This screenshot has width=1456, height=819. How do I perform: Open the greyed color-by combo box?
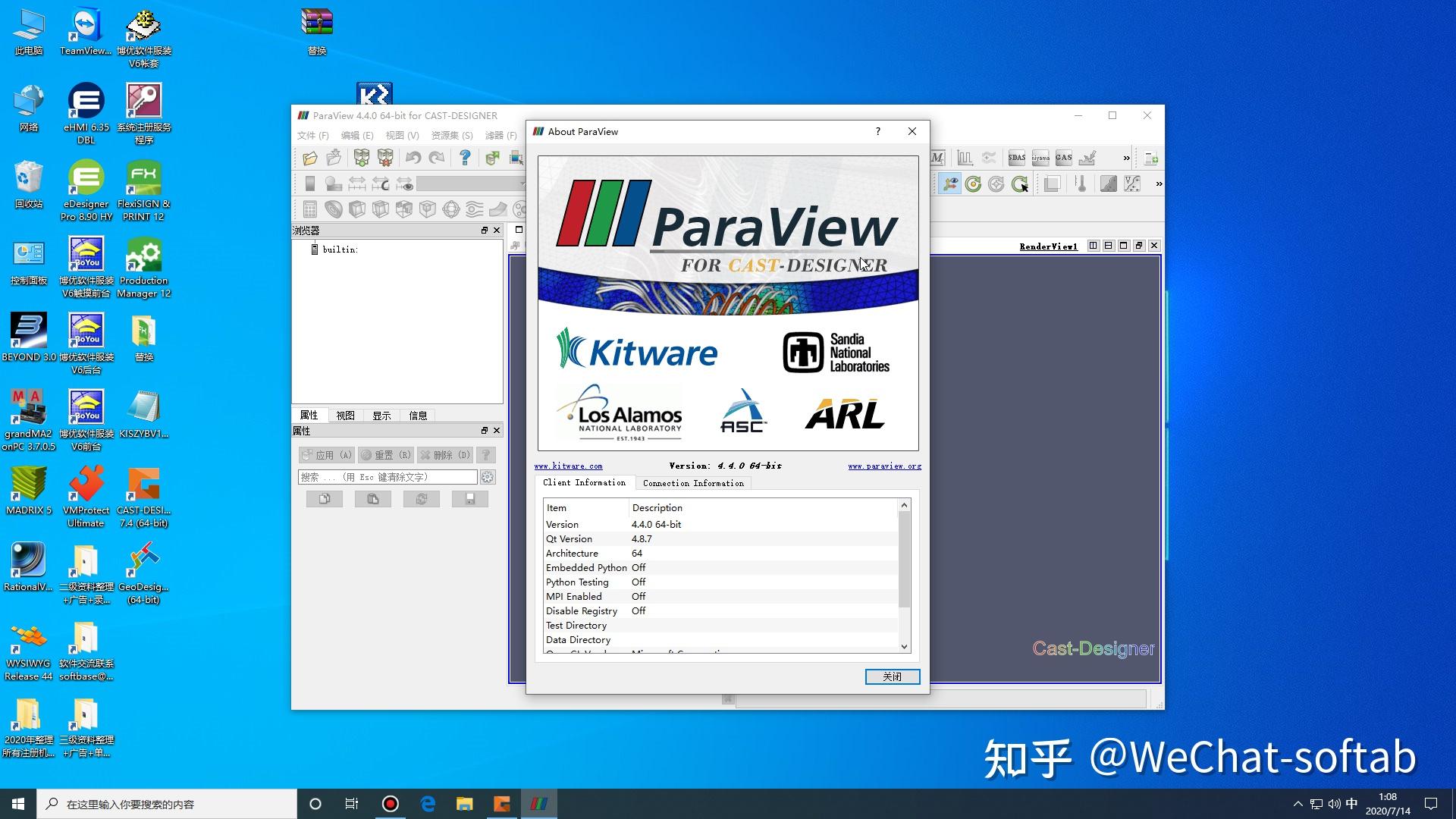pyautogui.click(x=470, y=184)
